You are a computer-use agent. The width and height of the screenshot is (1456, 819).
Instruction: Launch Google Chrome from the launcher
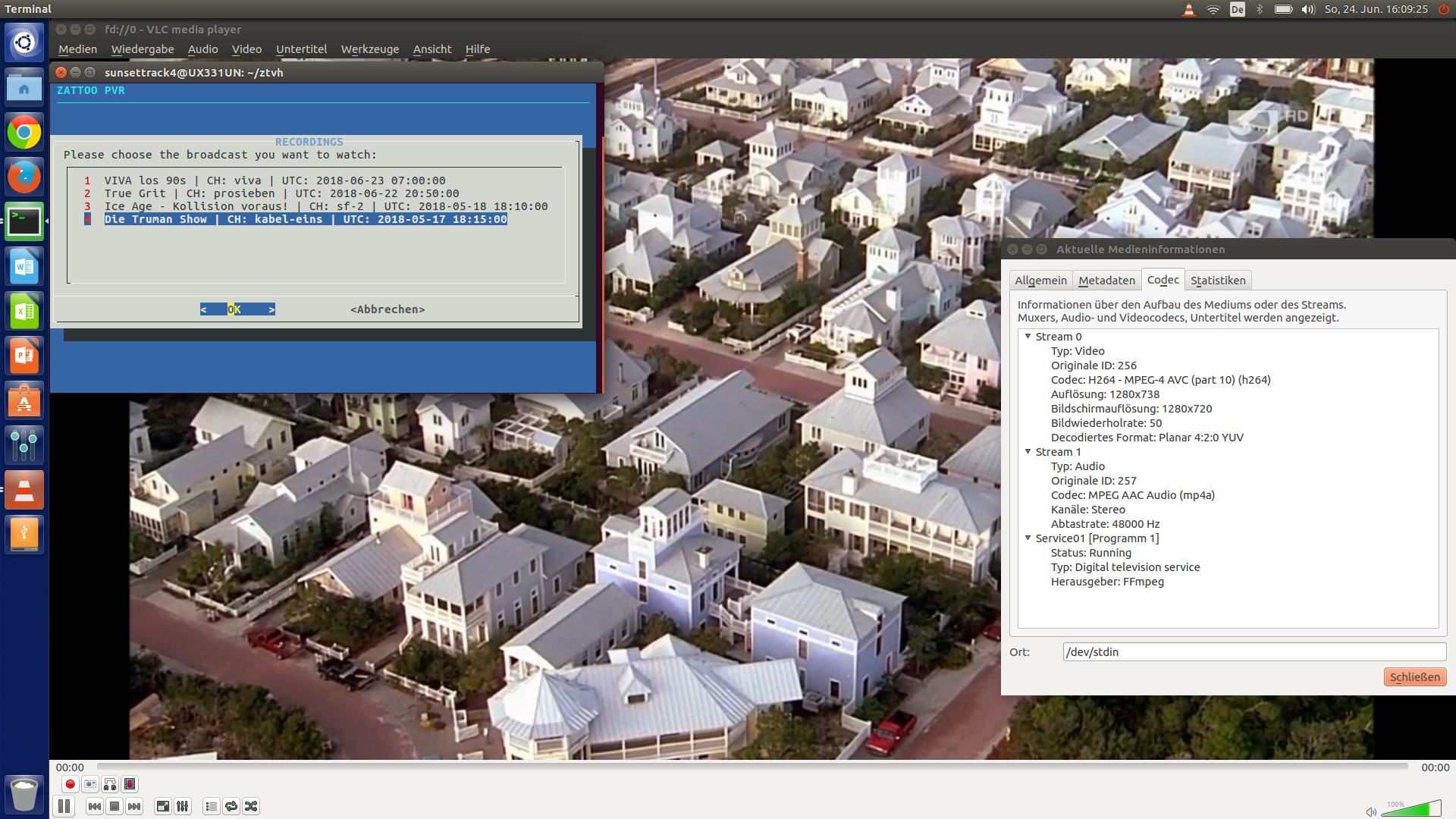pos(24,133)
